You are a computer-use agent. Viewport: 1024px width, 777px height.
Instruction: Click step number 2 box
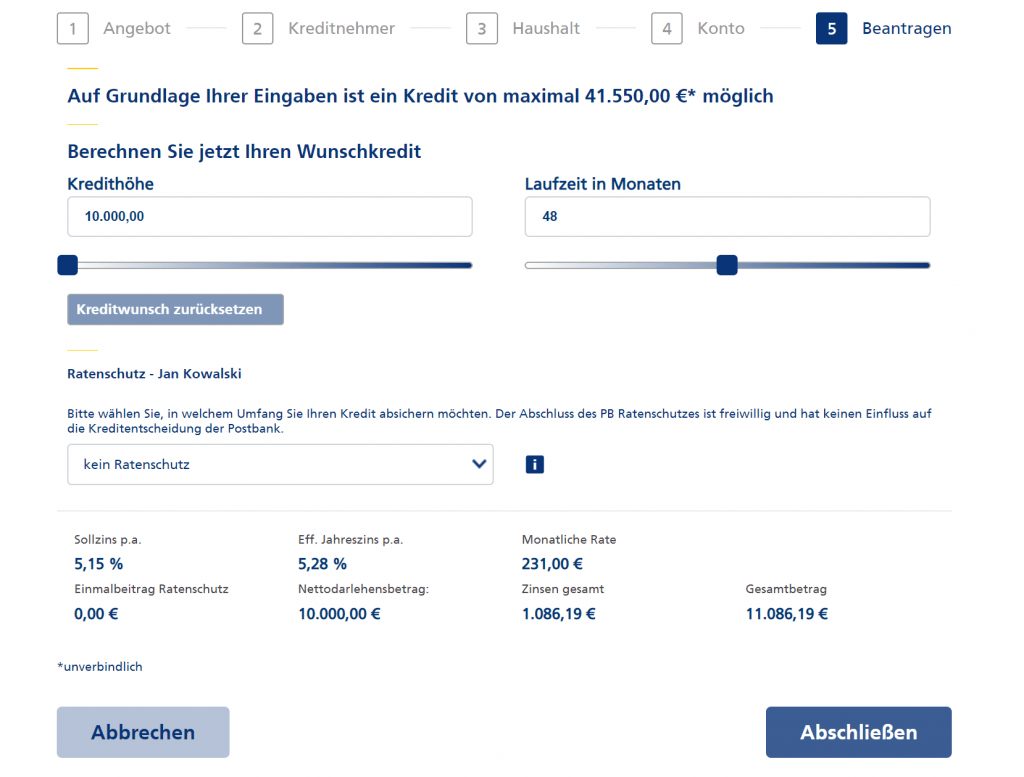tap(257, 28)
